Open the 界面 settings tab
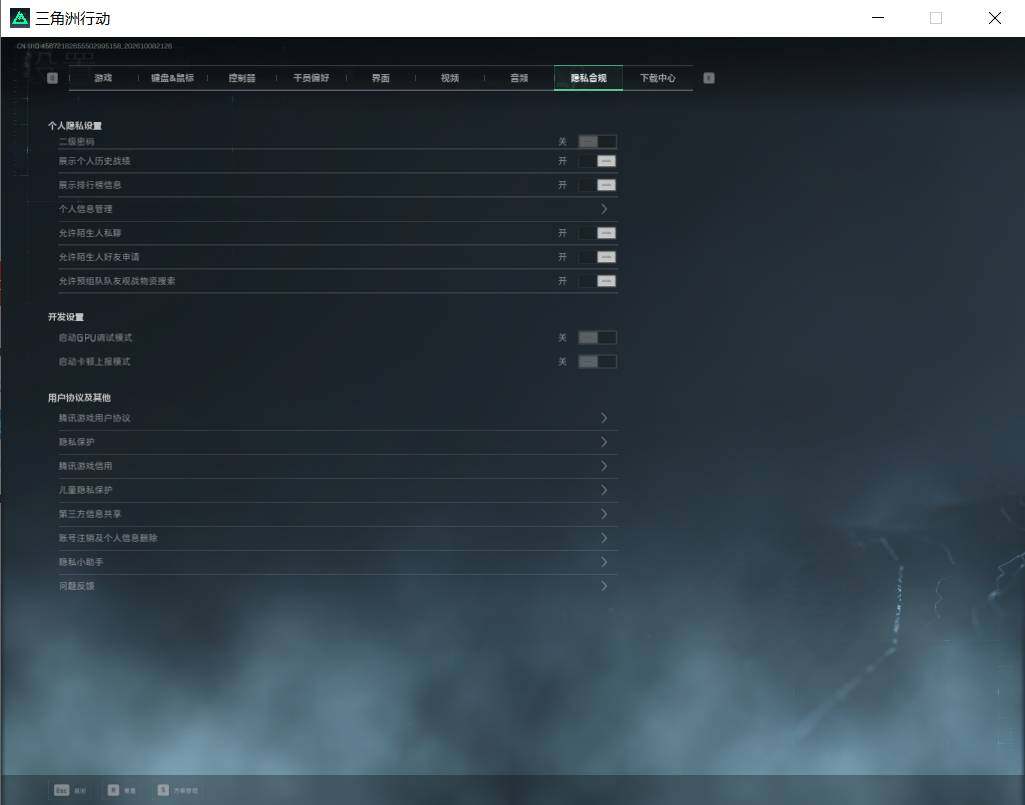 (x=380, y=78)
